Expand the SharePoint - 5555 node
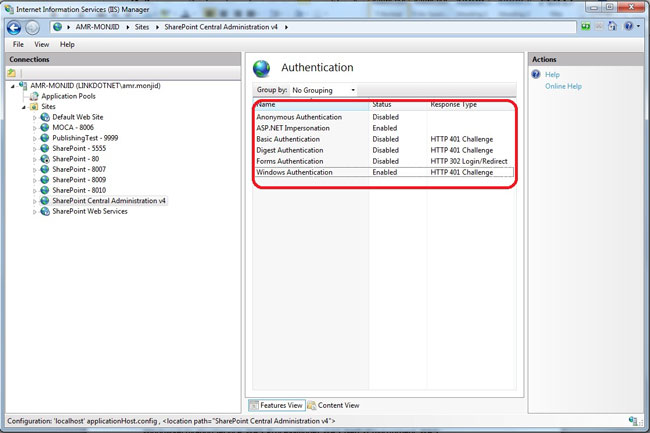Screen dimensions: 650x433 [x=34, y=149]
